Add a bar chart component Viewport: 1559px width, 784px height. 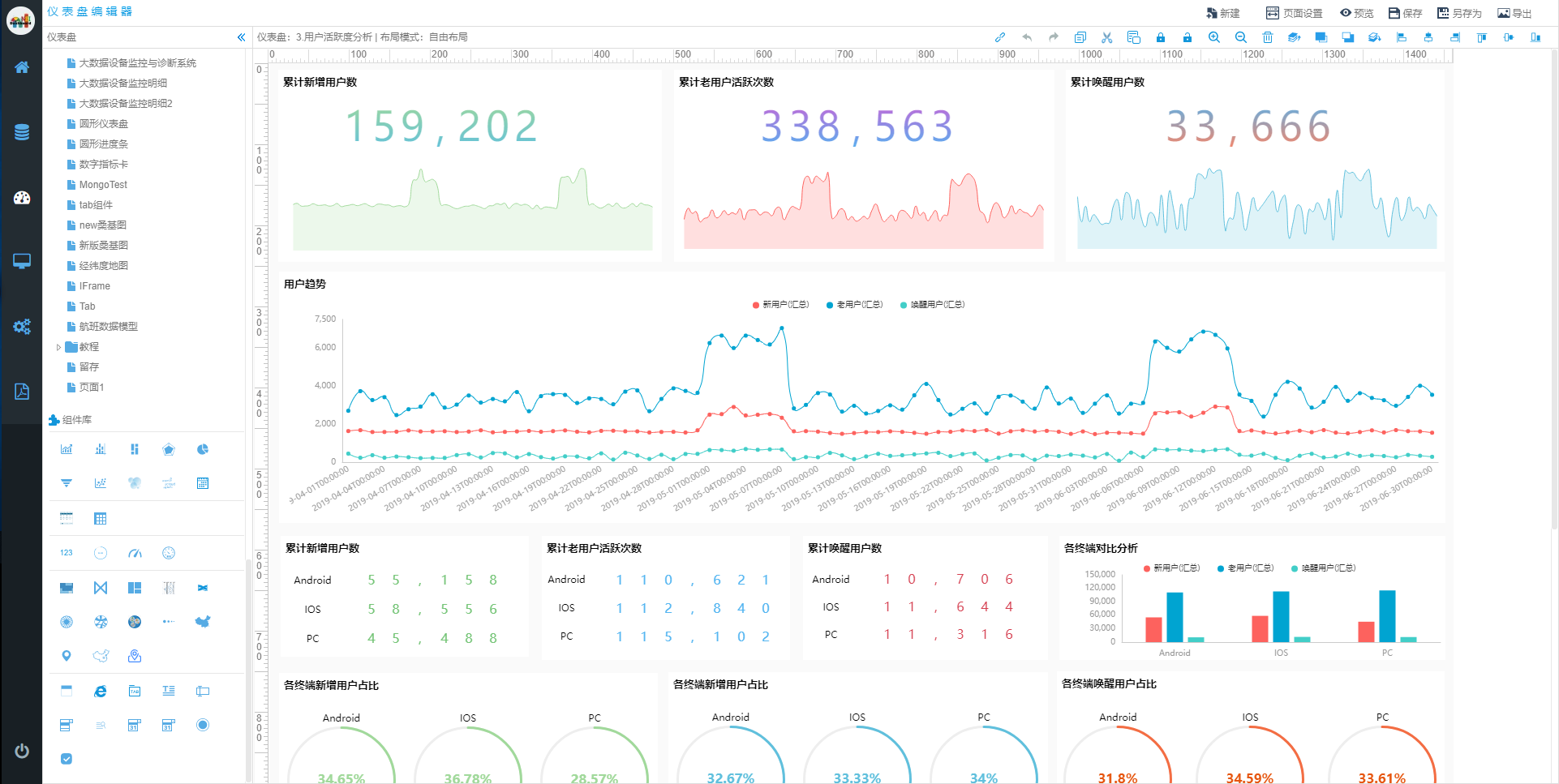[101, 449]
